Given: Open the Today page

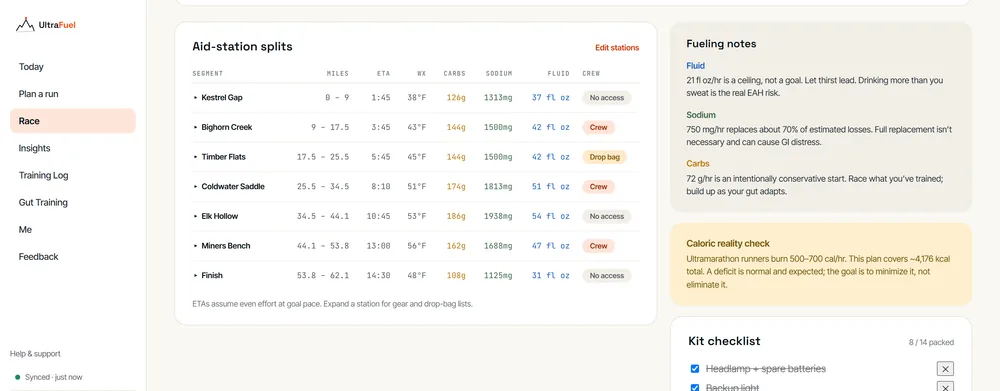Looking at the screenshot, I should (73, 67).
